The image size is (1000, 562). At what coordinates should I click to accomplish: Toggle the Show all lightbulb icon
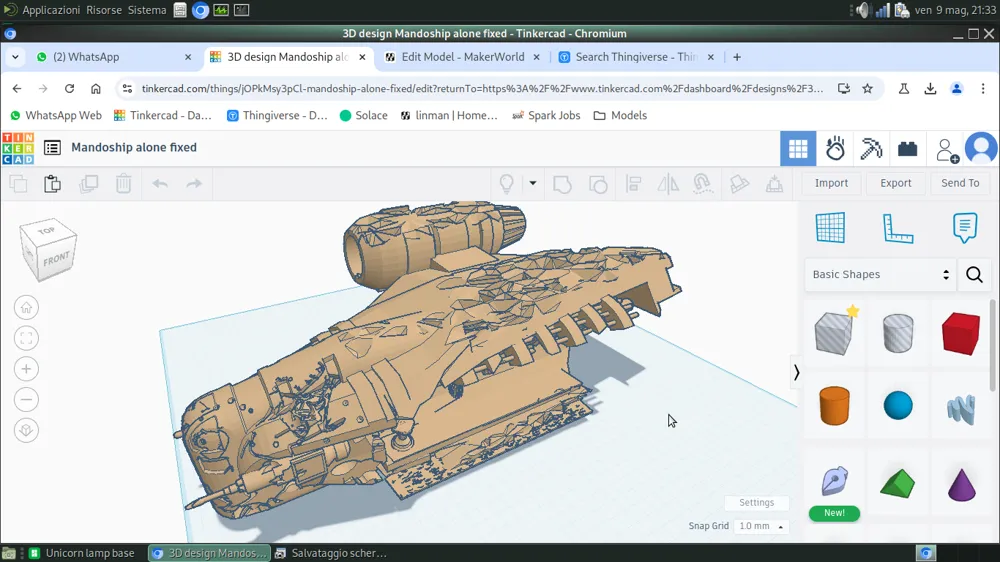pyautogui.click(x=506, y=184)
